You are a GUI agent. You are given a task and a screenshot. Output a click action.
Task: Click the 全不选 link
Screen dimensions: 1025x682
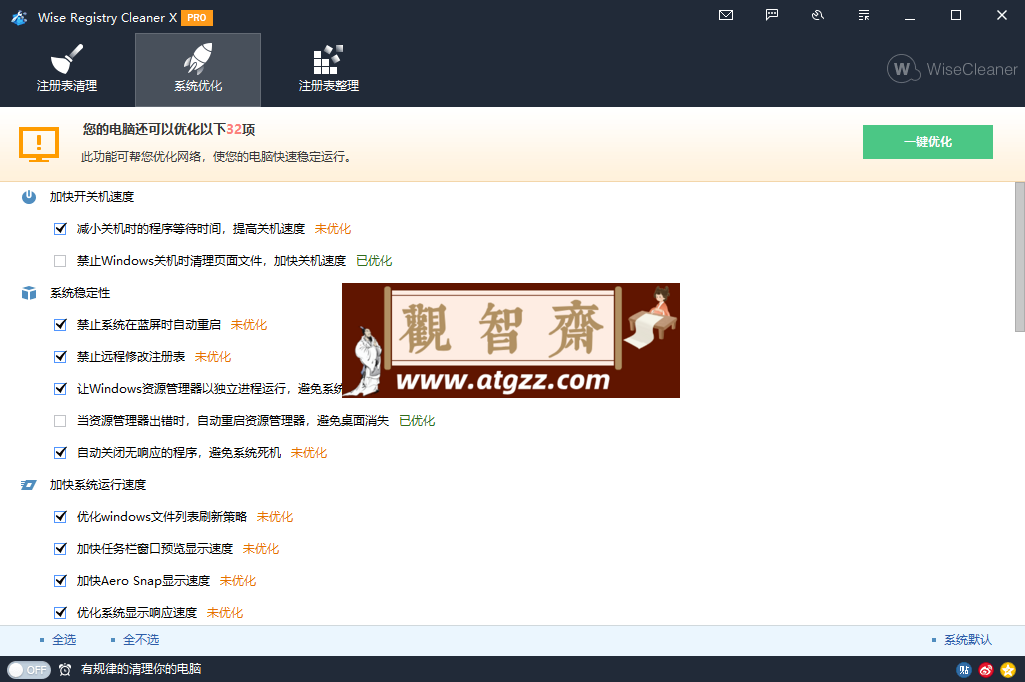pos(141,639)
